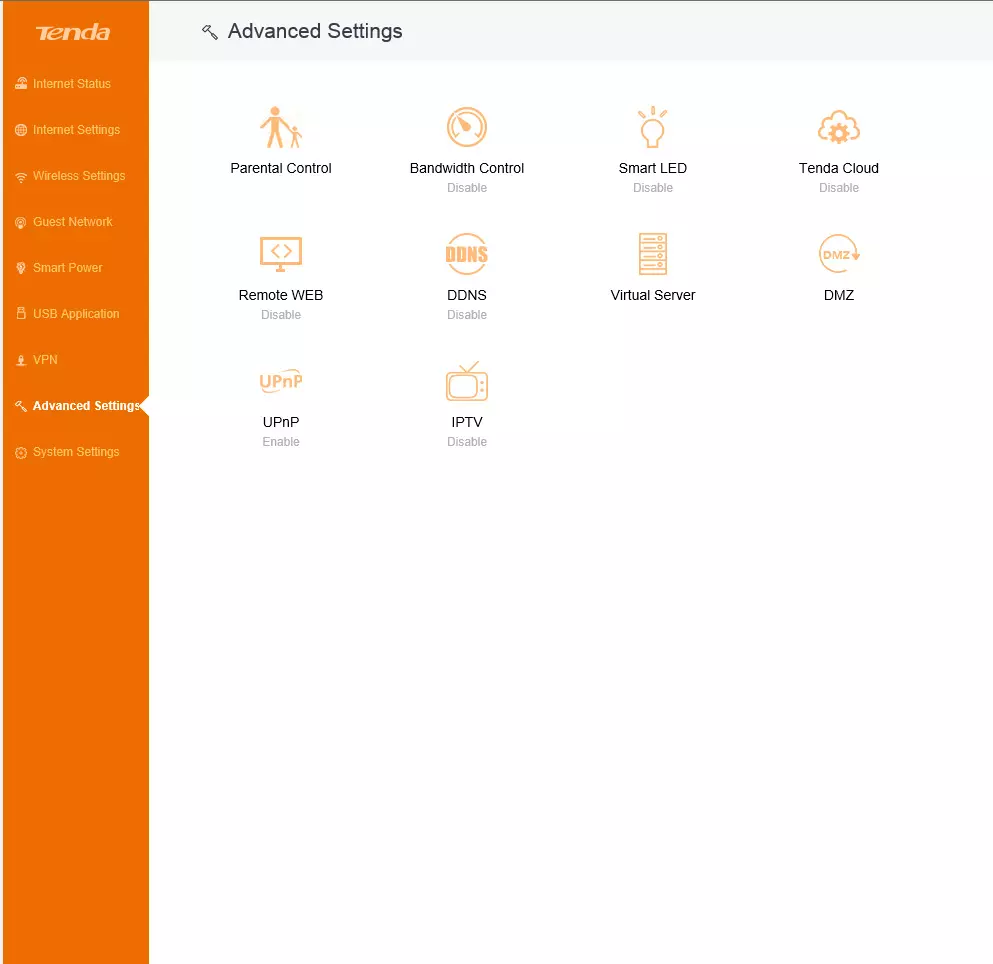Image resolution: width=993 pixels, height=964 pixels.
Task: Open the Bandwidth Control gauge icon
Action: pos(467,127)
